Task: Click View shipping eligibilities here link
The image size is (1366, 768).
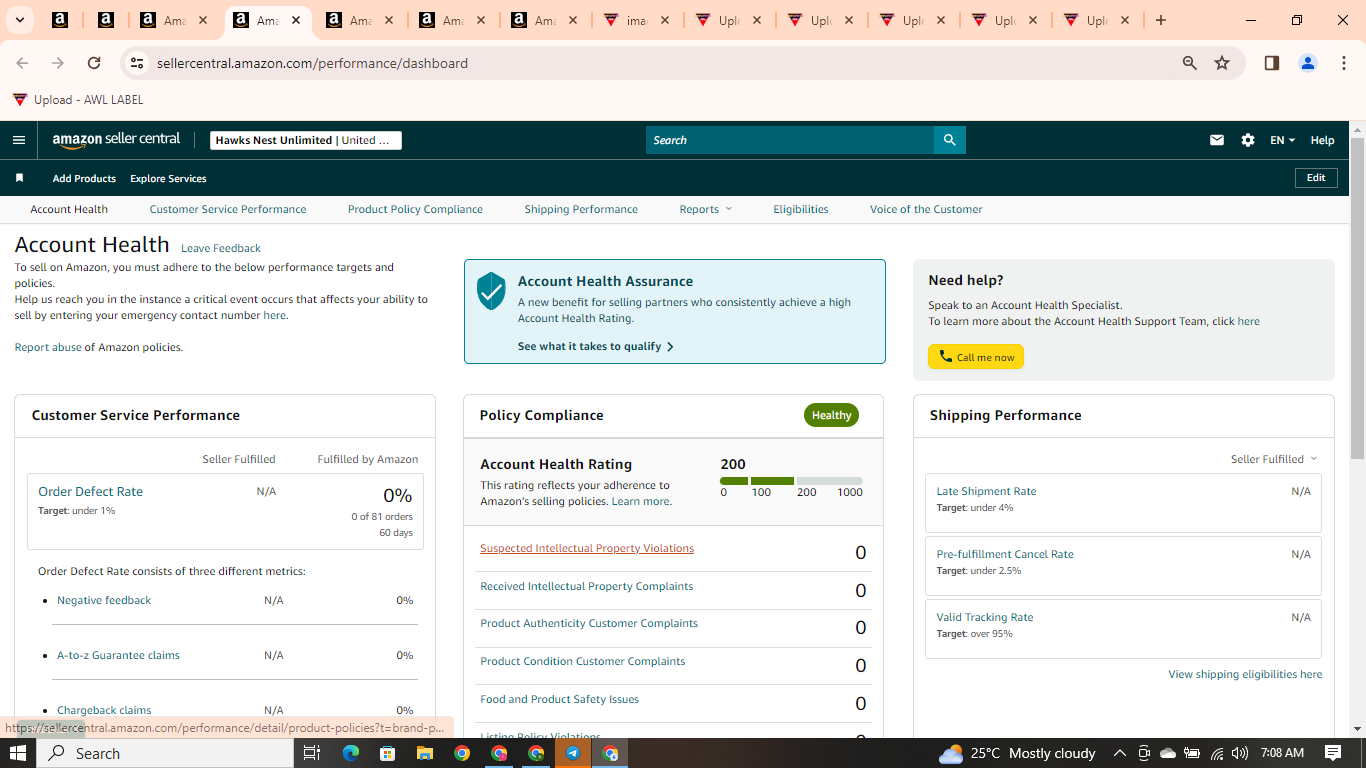Action: (x=1245, y=674)
